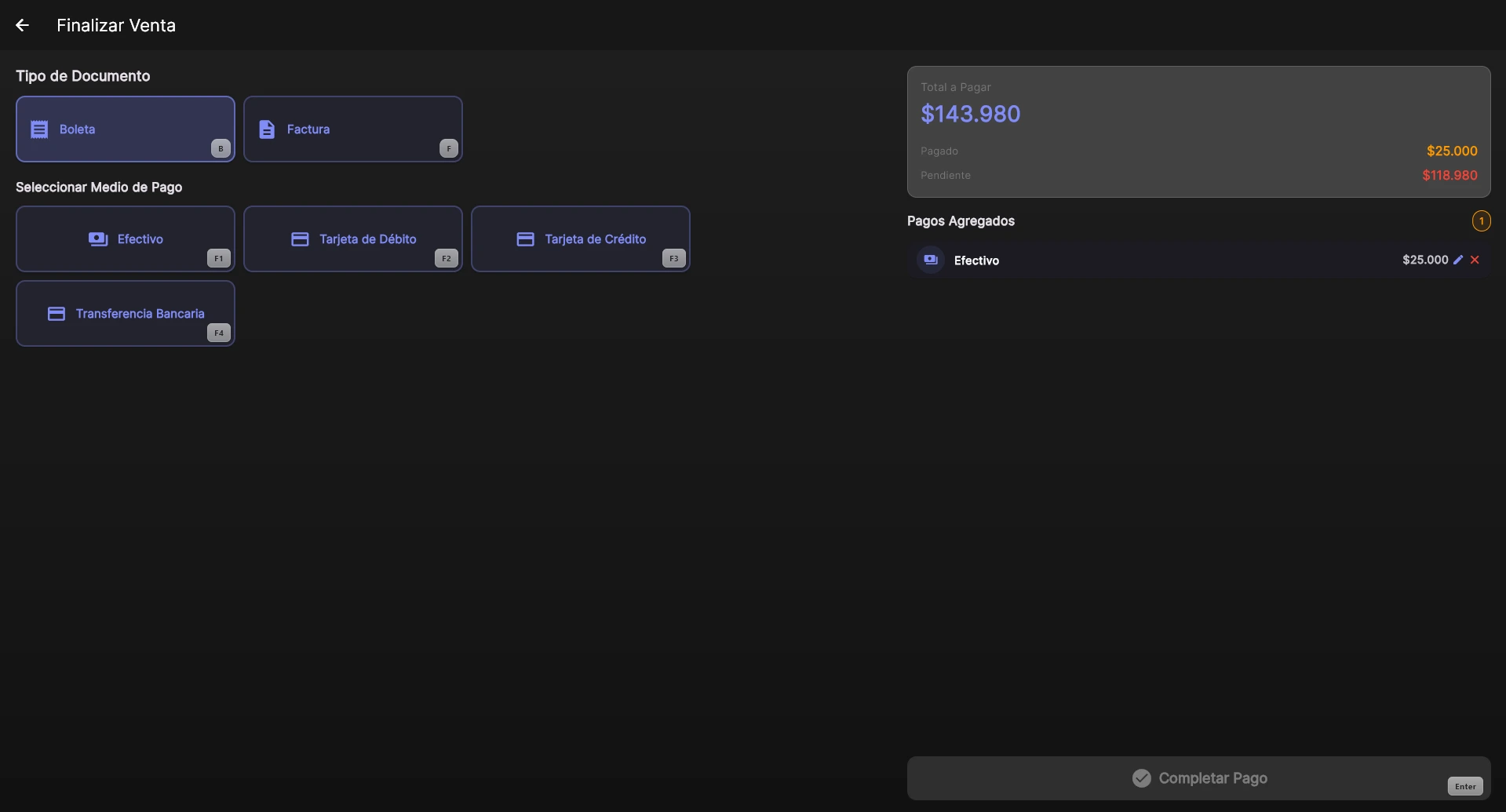The image size is (1506, 812).
Task: Click the Completar Pago button
Action: click(x=1198, y=777)
